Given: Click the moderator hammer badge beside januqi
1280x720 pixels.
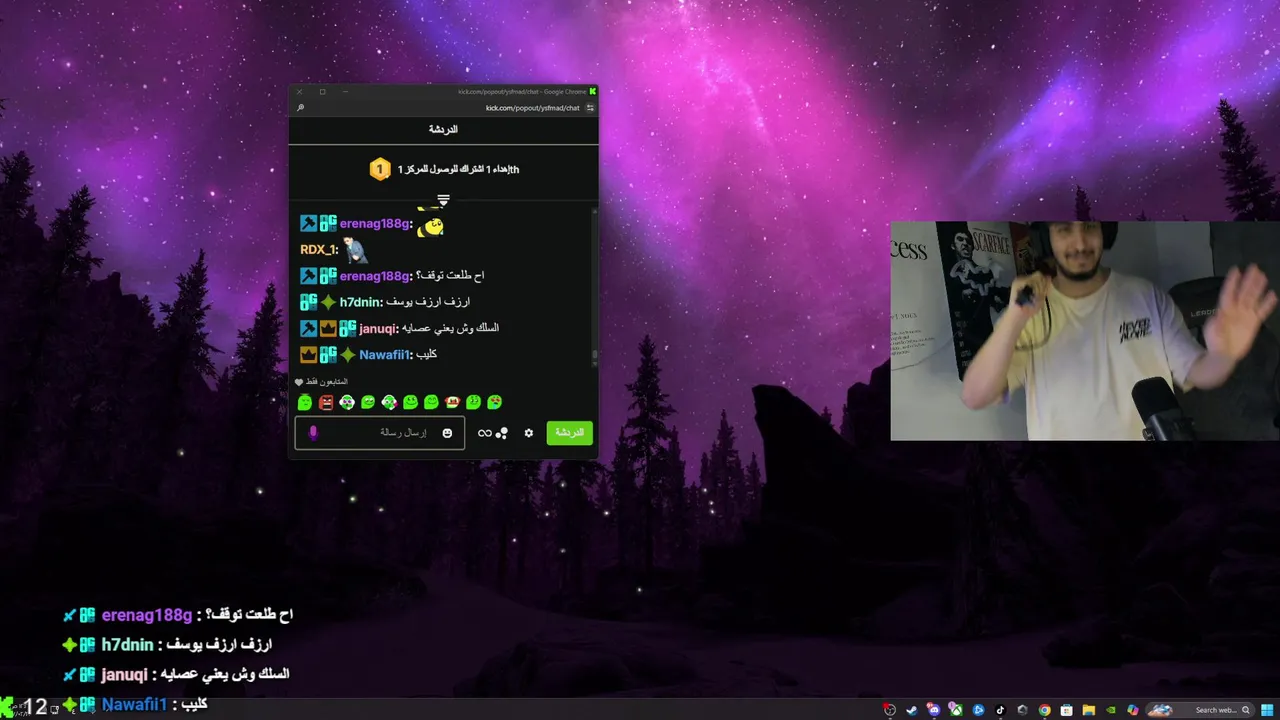Looking at the screenshot, I should point(308,328).
